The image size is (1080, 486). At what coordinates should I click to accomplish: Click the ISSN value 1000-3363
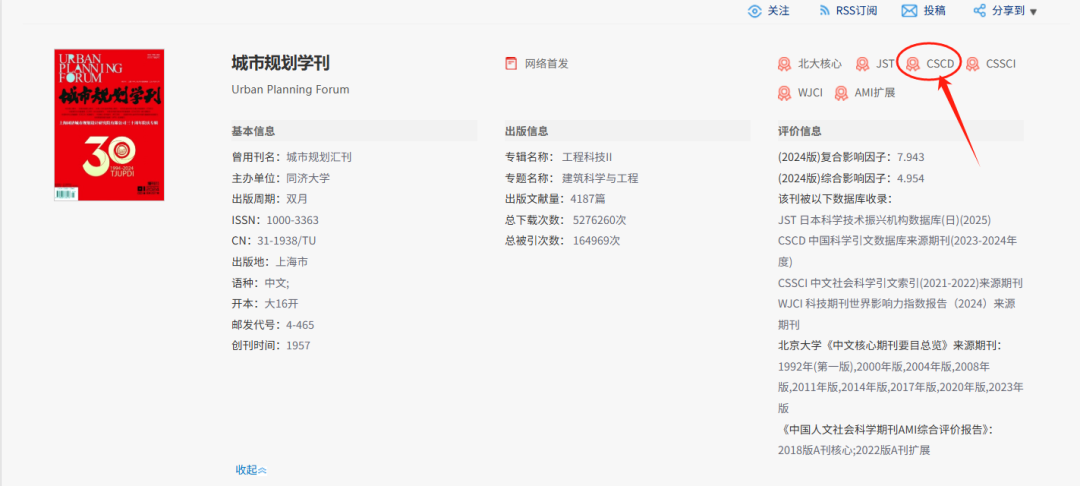293,220
